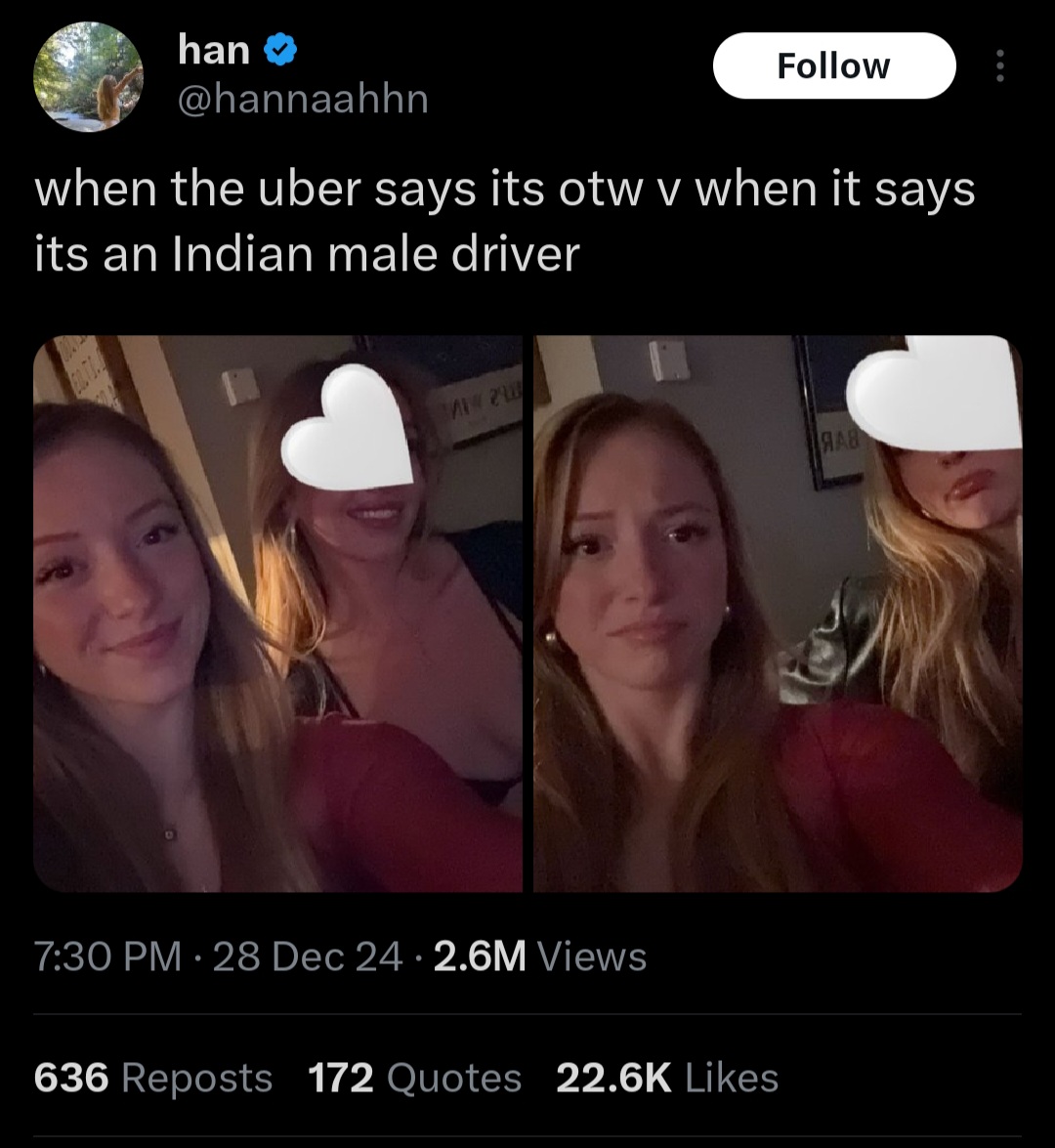Click the 7:30 PM timestamp

click(x=107, y=957)
